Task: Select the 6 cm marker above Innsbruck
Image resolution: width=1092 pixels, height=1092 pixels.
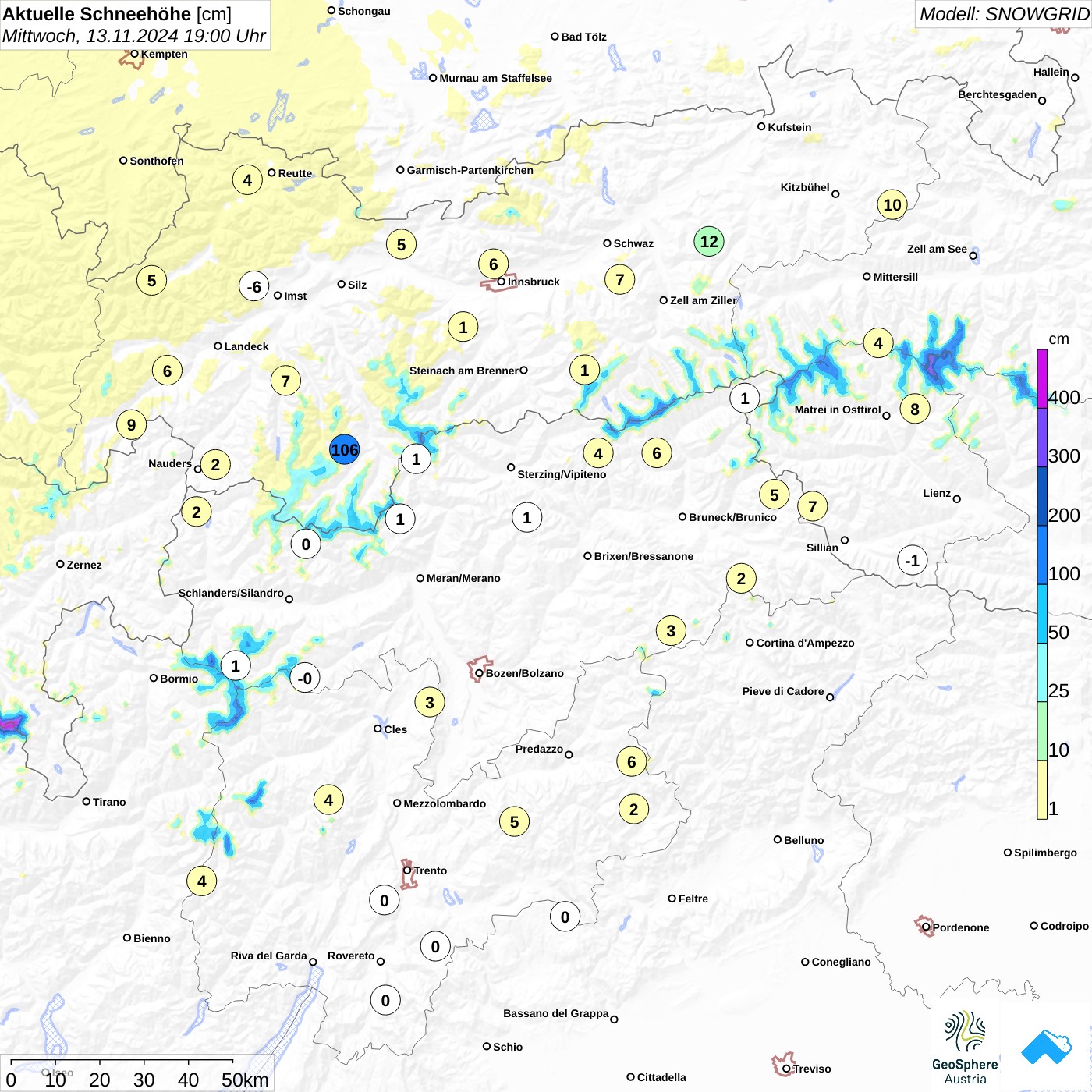Action: tap(493, 264)
